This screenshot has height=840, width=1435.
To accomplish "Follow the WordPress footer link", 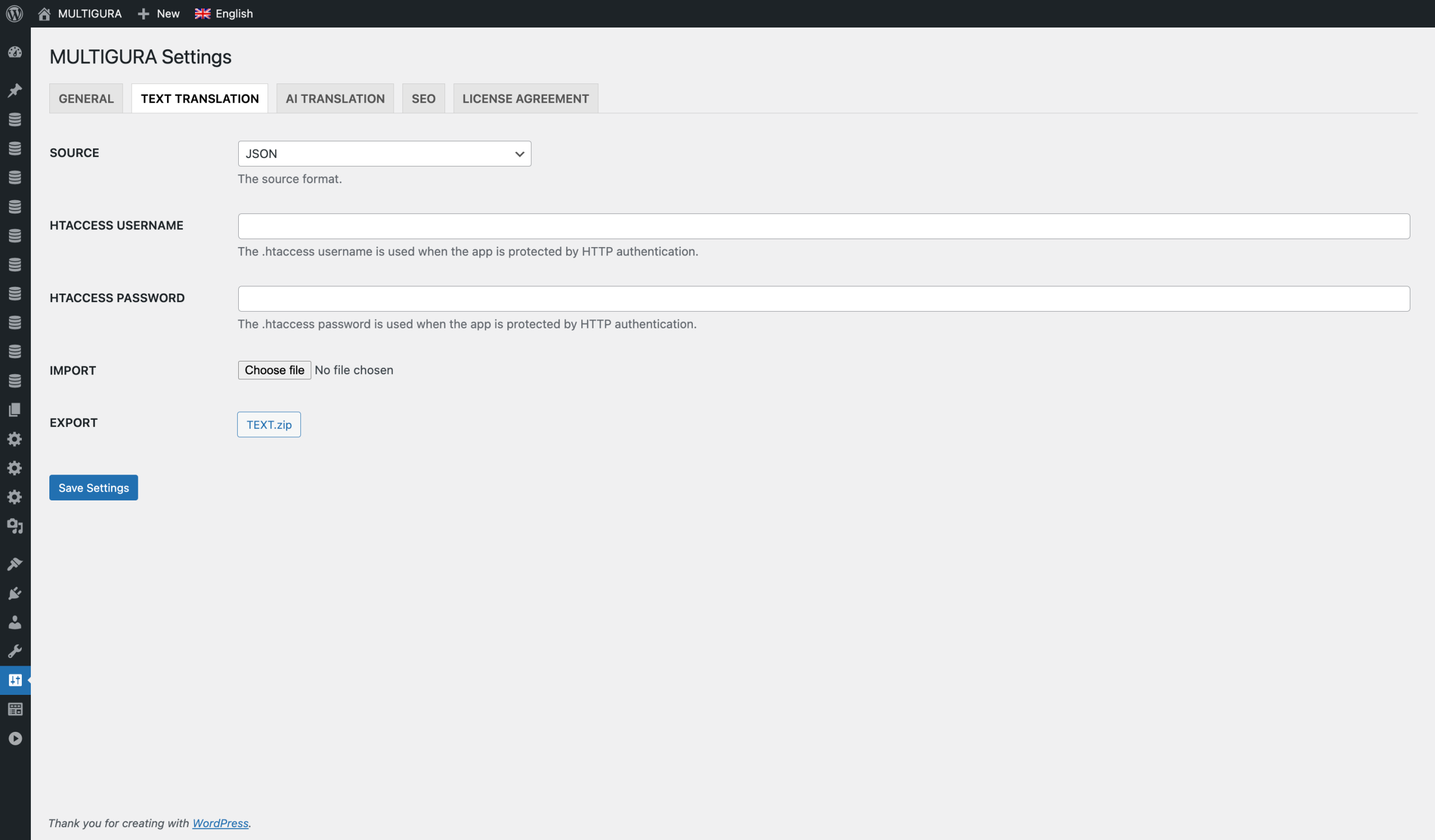I will (220, 823).
